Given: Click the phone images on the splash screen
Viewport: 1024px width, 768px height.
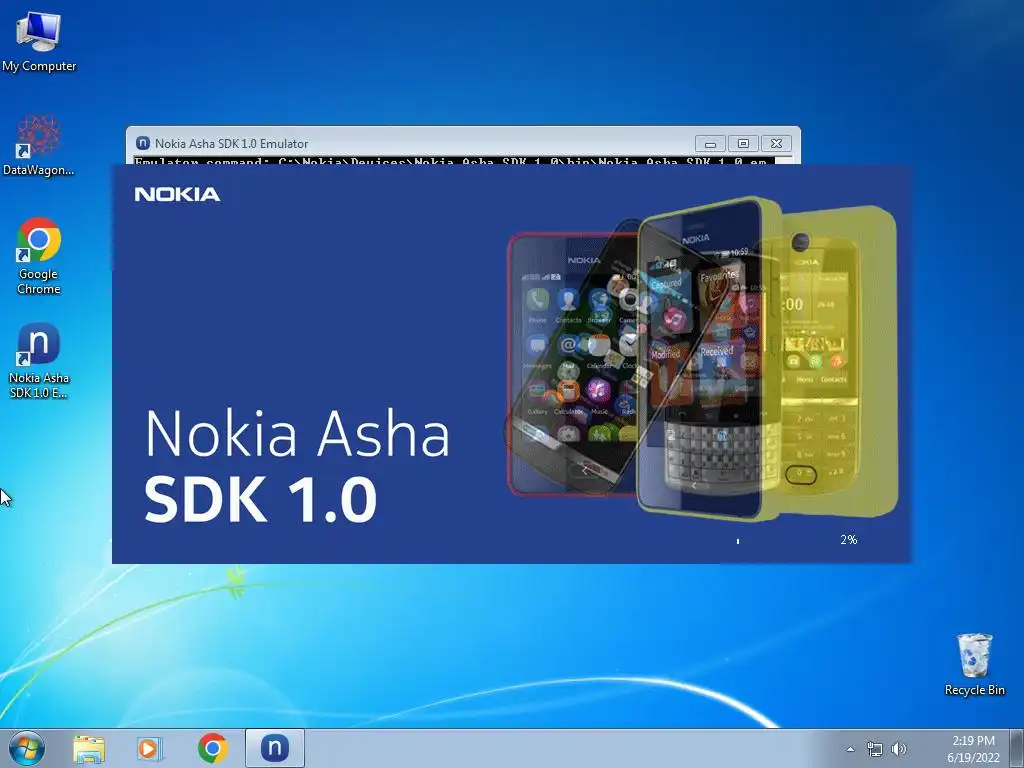Looking at the screenshot, I should point(703,358).
